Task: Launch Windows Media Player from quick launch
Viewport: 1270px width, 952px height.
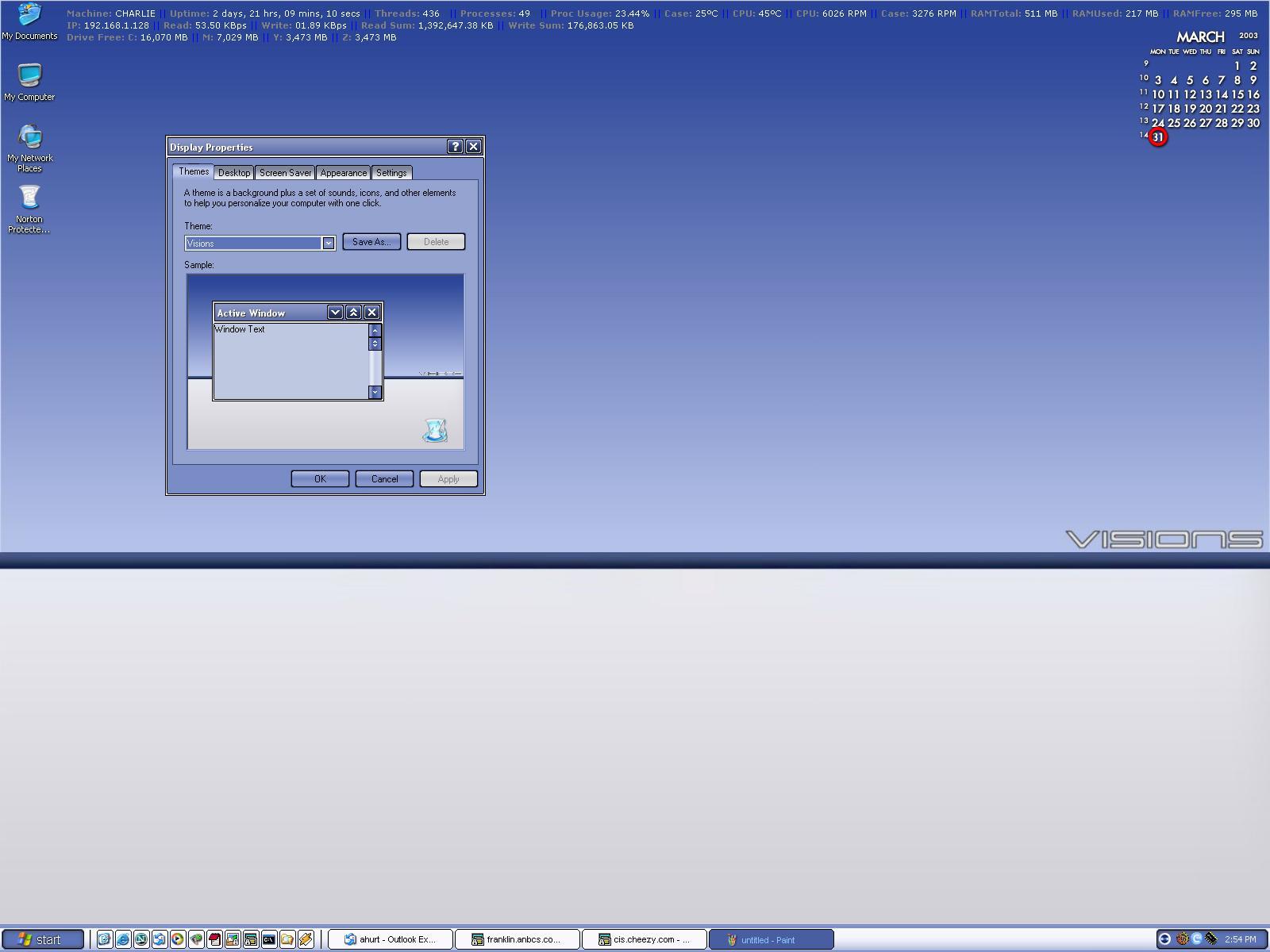Action: (178, 939)
